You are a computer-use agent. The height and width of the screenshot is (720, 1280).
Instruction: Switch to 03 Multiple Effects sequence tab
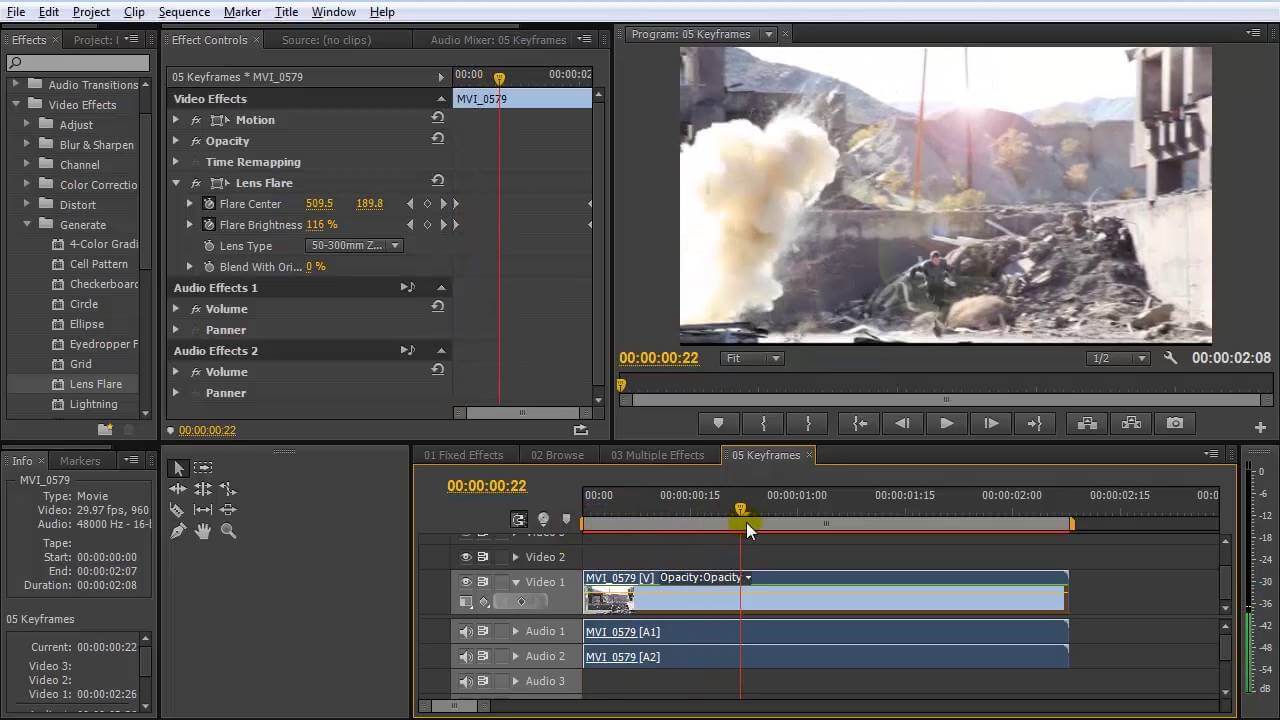[657, 455]
